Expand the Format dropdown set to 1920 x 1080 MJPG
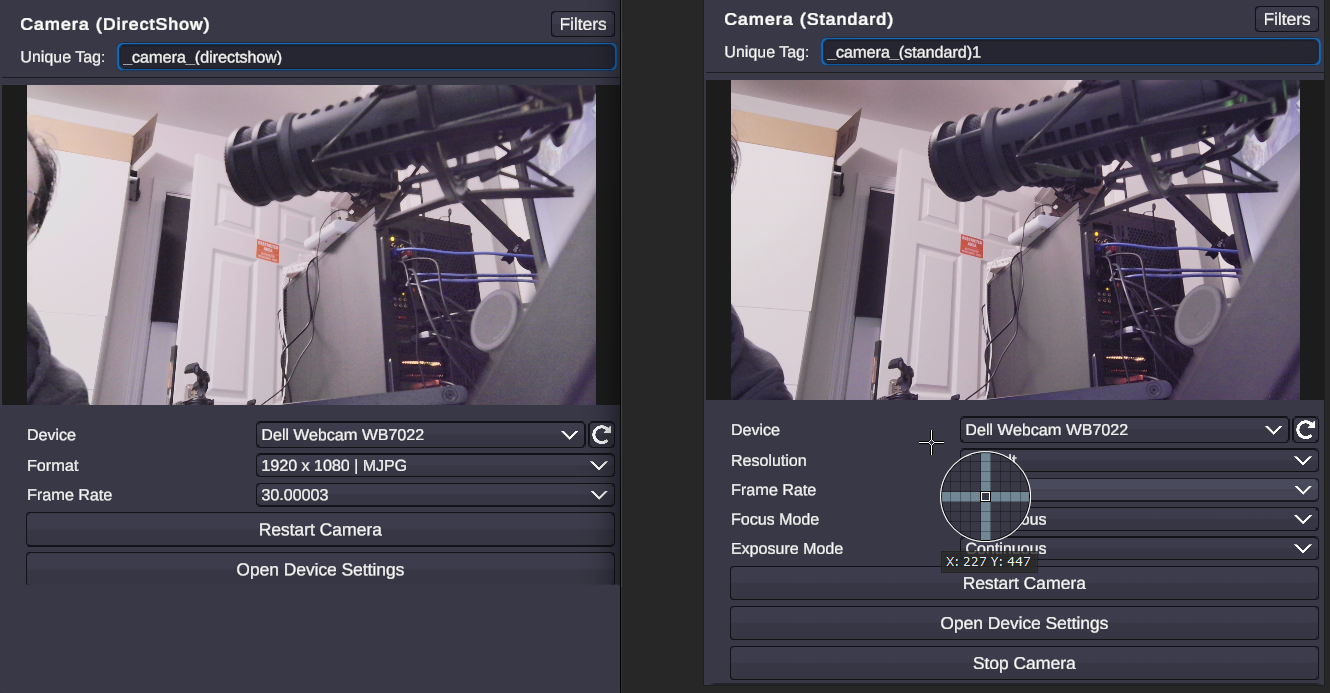The height and width of the screenshot is (693, 1330). pos(435,465)
